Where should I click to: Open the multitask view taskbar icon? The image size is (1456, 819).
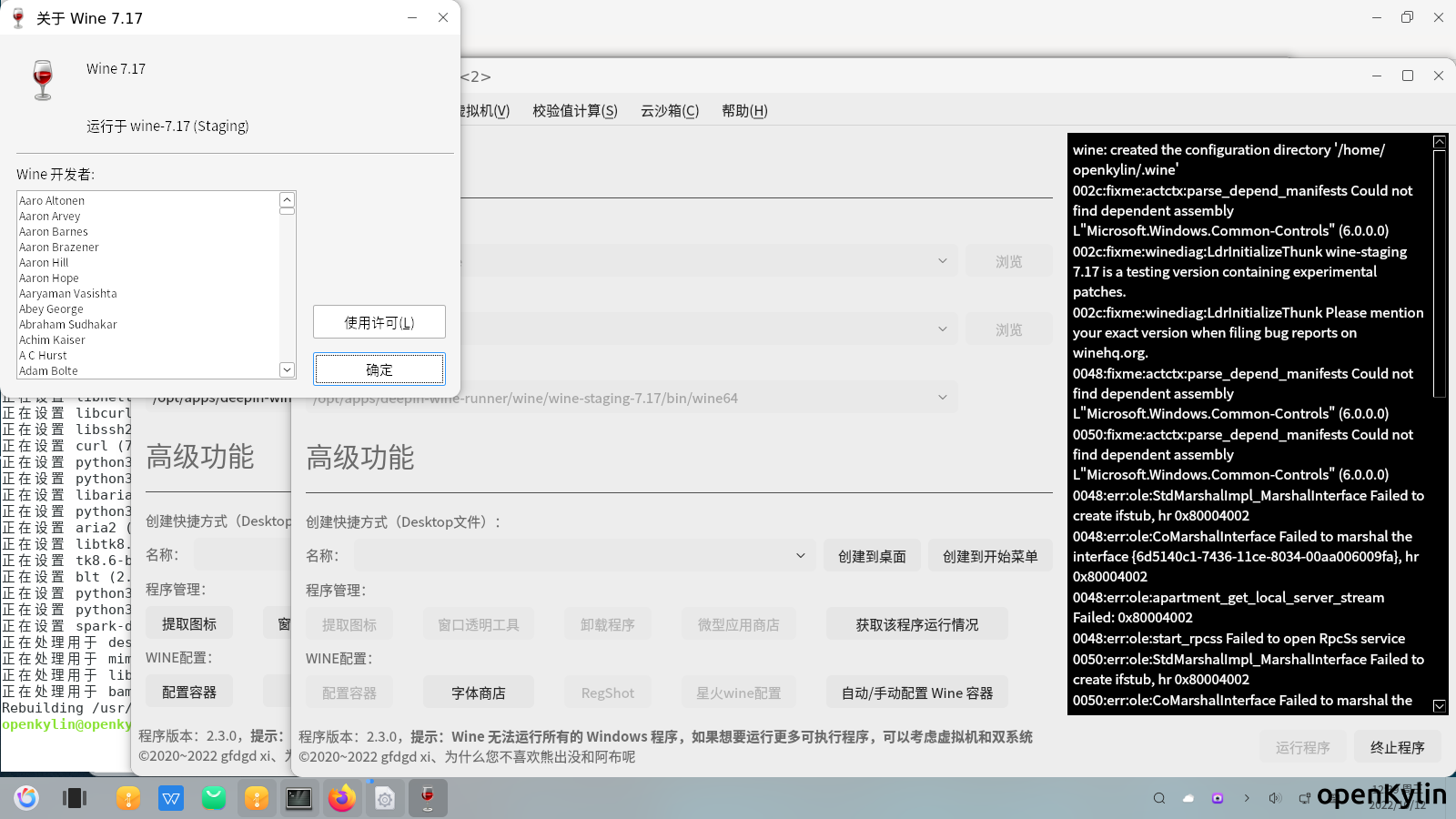tap(75, 798)
